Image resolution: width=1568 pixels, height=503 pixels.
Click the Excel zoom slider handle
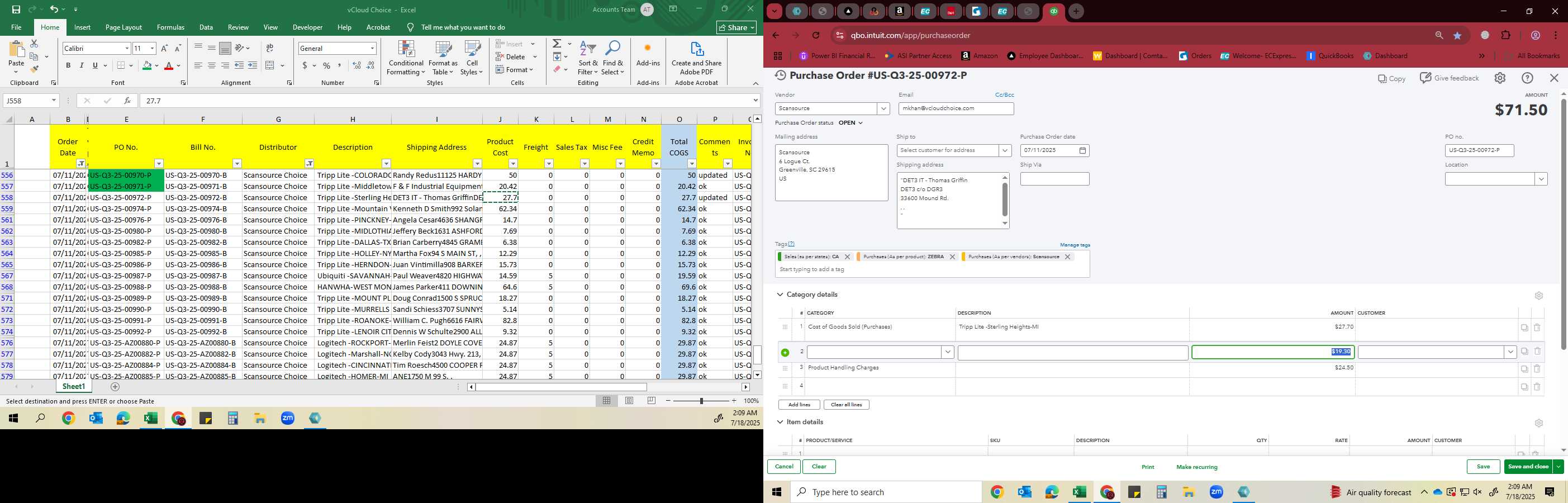701,401
